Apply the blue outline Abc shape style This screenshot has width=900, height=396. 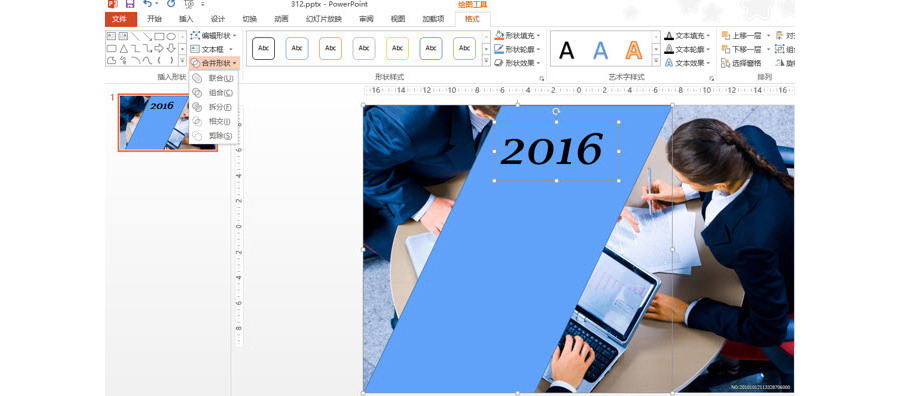coord(297,49)
